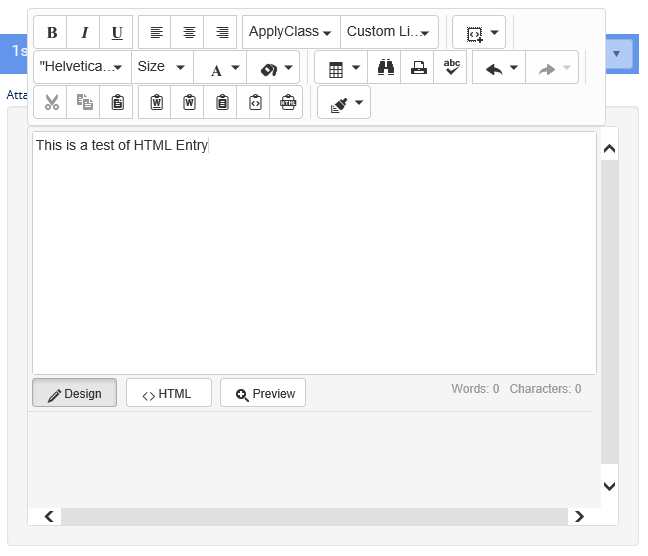The image size is (648, 556).
Task: Click the Cut scissors icon
Action: coord(52,102)
